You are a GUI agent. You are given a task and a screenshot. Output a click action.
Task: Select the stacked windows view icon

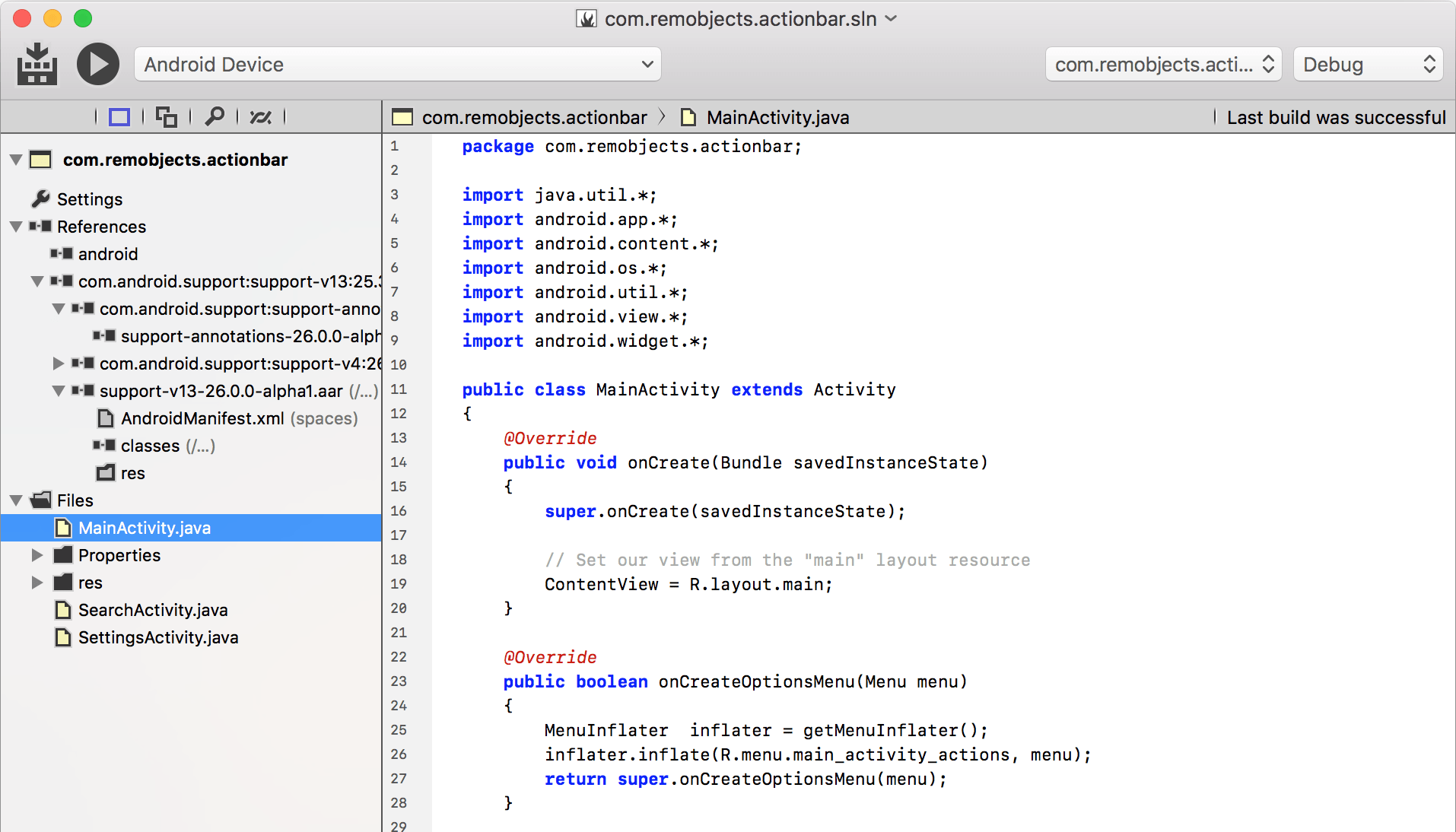167,117
